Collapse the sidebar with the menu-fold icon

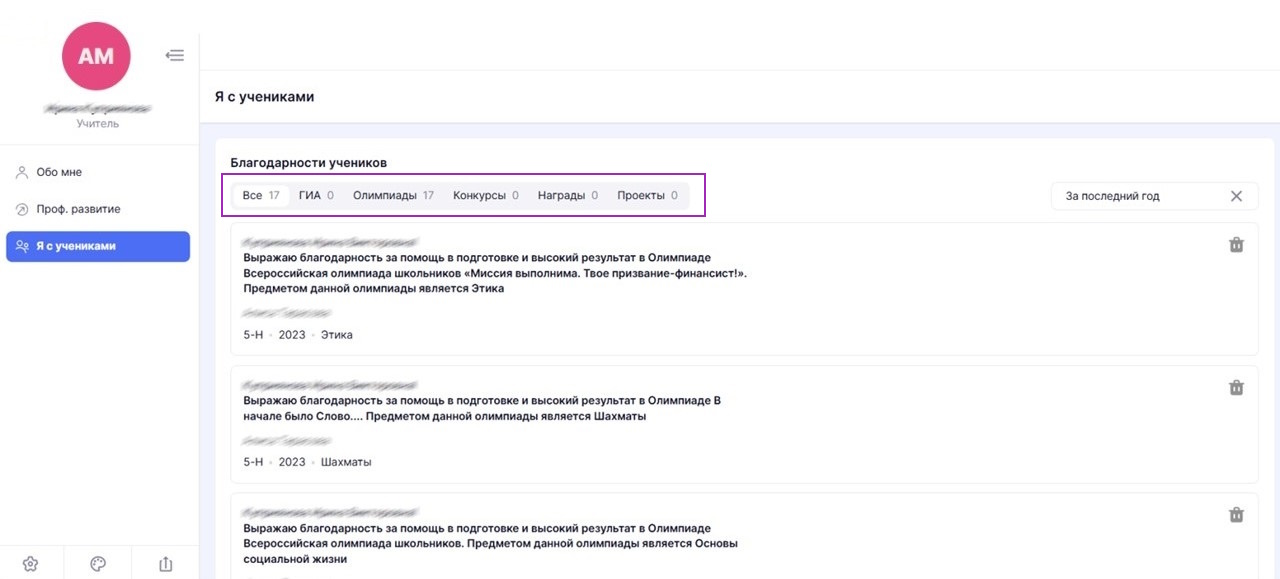[x=175, y=56]
